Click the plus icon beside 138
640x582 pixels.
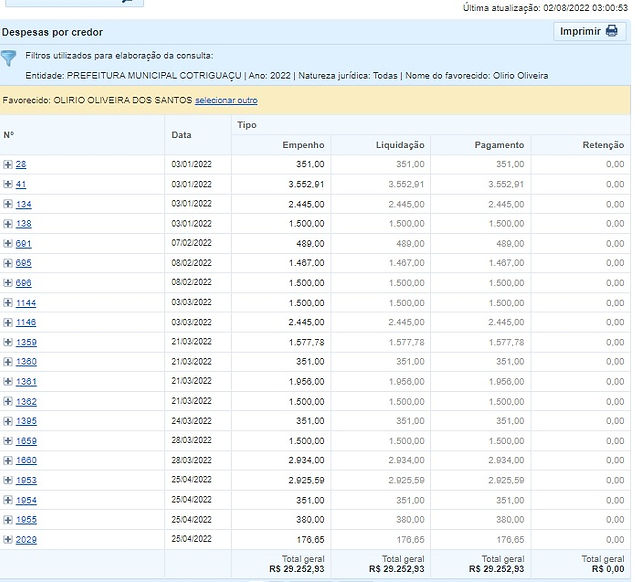click(x=7, y=224)
